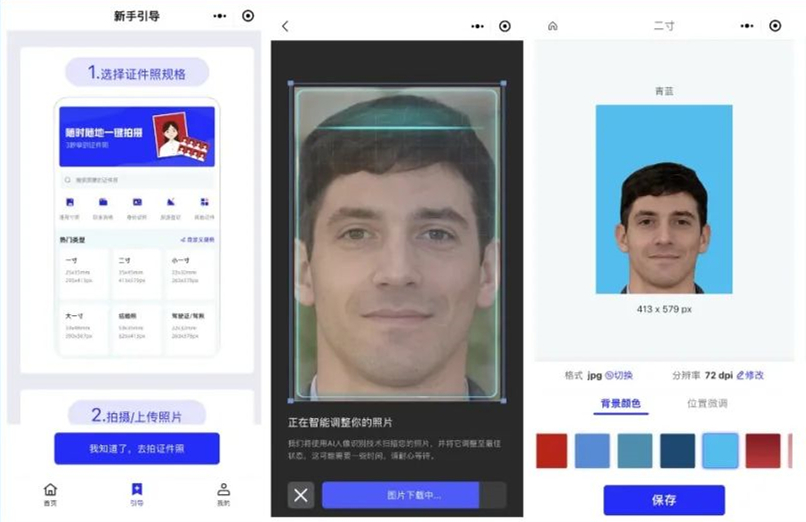This screenshot has height=522, width=806.
Task: Click 切换 to switch the jpg format
Action: 618,376
